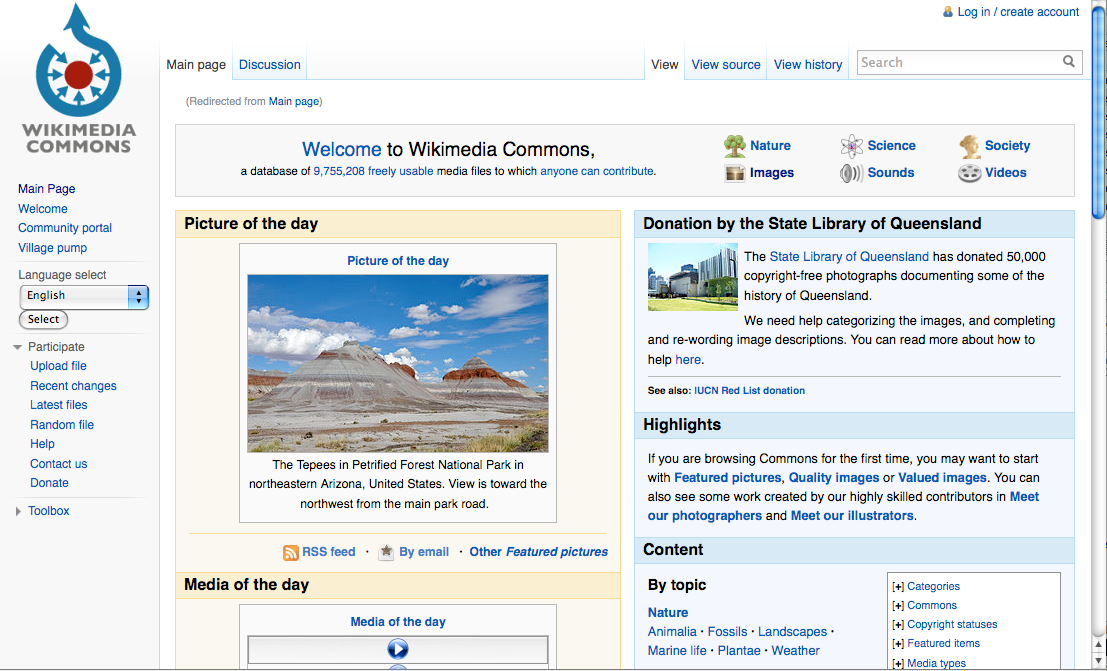Click the Plantae topic link

[739, 651]
